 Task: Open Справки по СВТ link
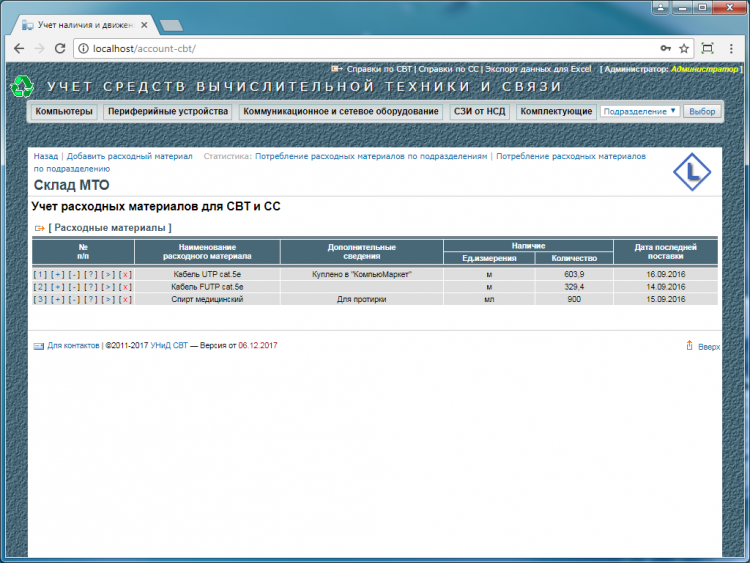click(379, 69)
